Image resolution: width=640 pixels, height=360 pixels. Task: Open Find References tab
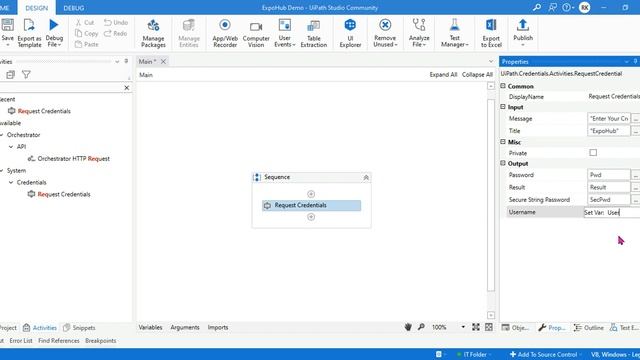(x=59, y=340)
